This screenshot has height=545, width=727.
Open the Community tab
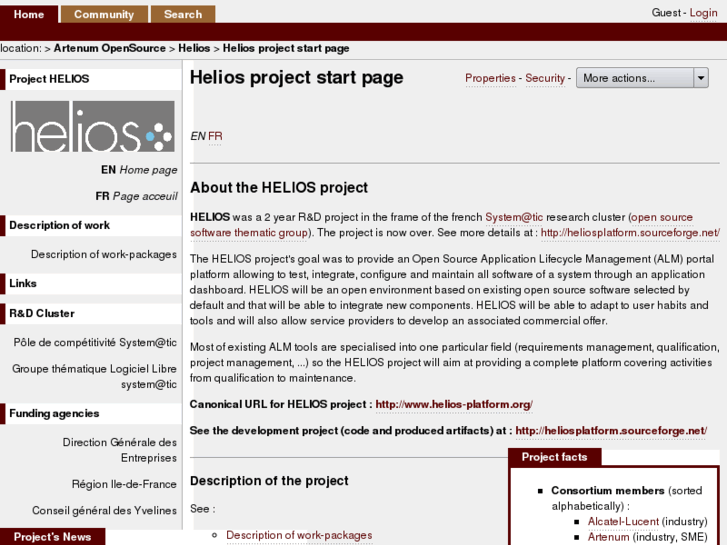(104, 14)
